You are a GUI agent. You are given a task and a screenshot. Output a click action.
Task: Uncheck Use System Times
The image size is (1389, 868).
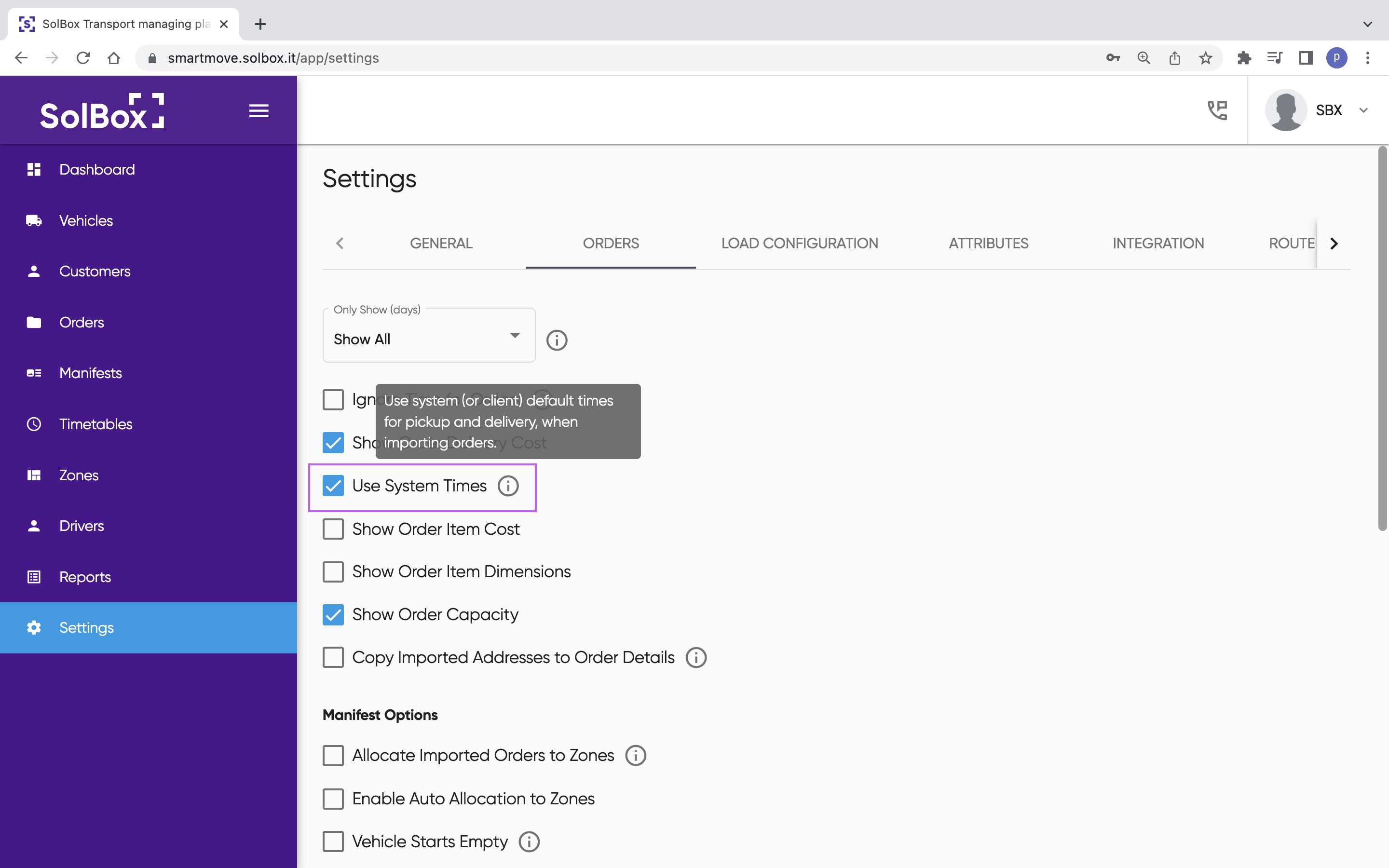coord(333,486)
